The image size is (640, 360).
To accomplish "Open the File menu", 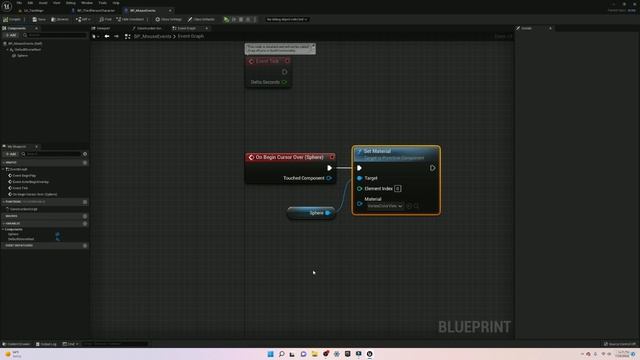I will click(19, 3).
